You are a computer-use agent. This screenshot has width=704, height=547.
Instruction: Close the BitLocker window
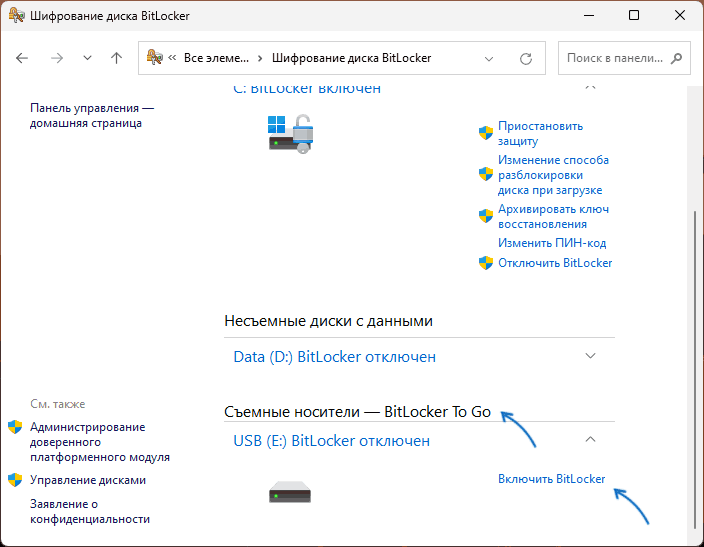point(680,15)
